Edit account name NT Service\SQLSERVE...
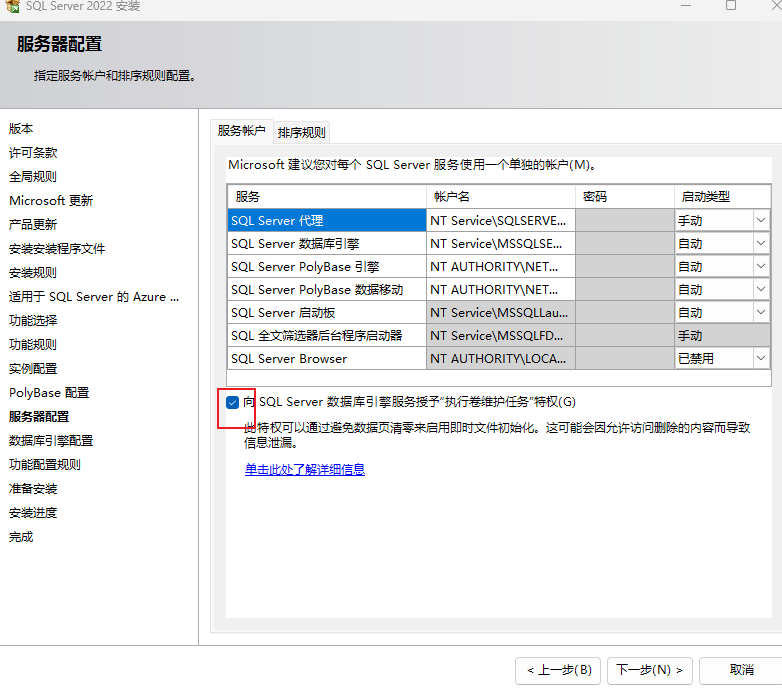The image size is (782, 691). pyautogui.click(x=501, y=220)
